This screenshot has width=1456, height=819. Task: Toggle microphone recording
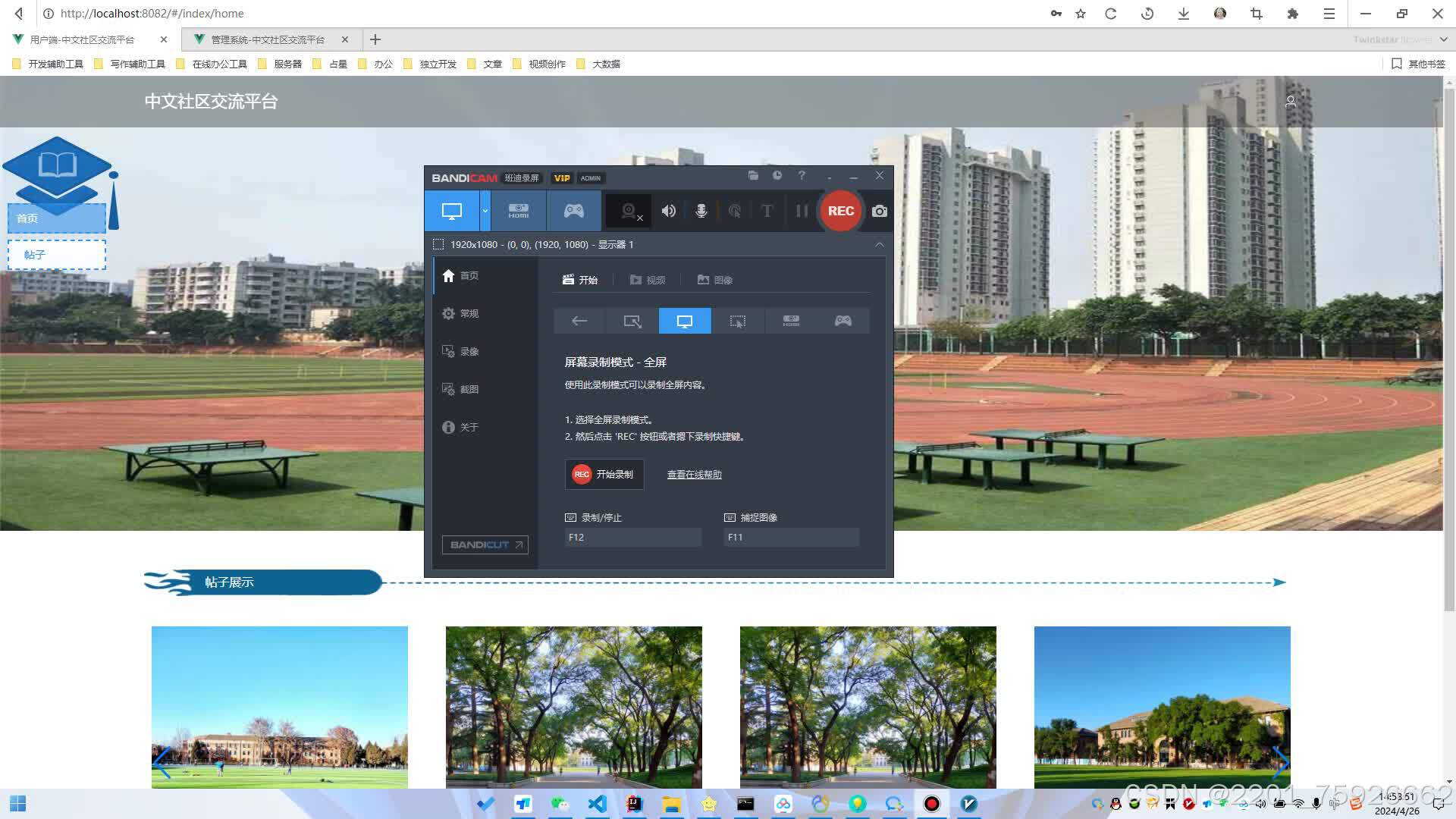click(x=701, y=211)
